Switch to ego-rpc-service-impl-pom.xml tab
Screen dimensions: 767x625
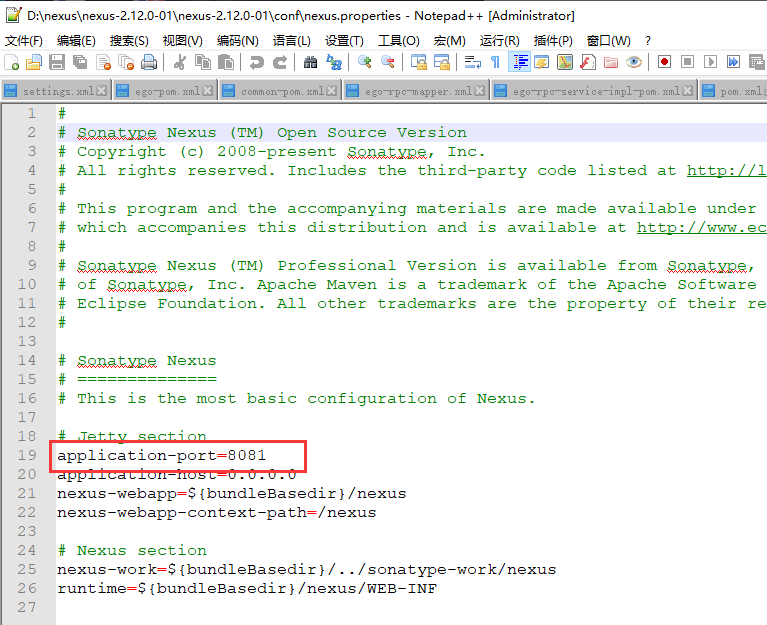point(596,91)
